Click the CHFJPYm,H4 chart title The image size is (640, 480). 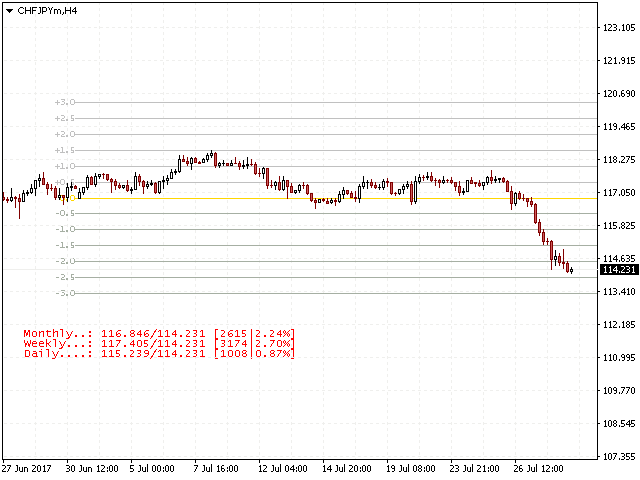point(47,11)
